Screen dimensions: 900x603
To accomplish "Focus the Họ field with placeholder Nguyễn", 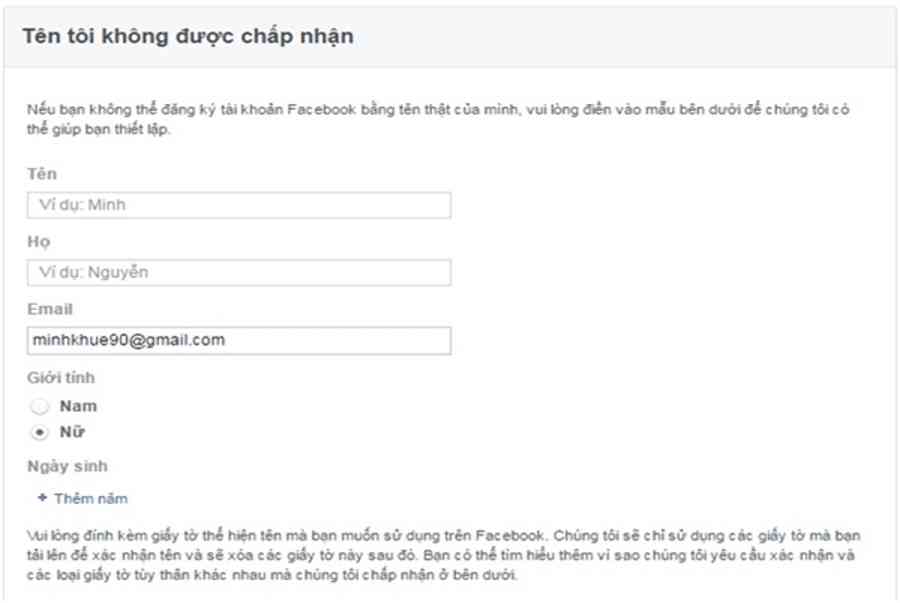I will pos(239,272).
